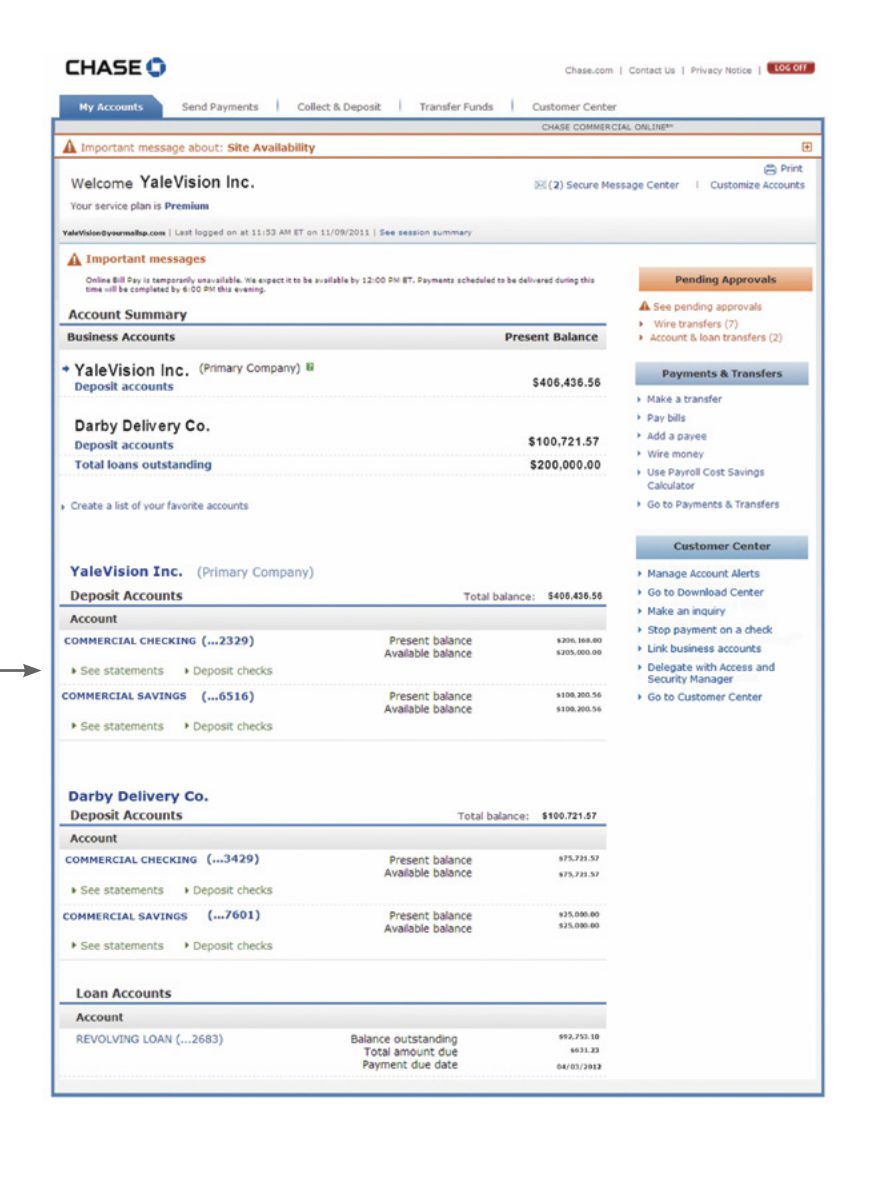The width and height of the screenshot is (878, 1192).
Task: Click Wire transfers (7) under Pending Approvals
Action: tap(695, 324)
